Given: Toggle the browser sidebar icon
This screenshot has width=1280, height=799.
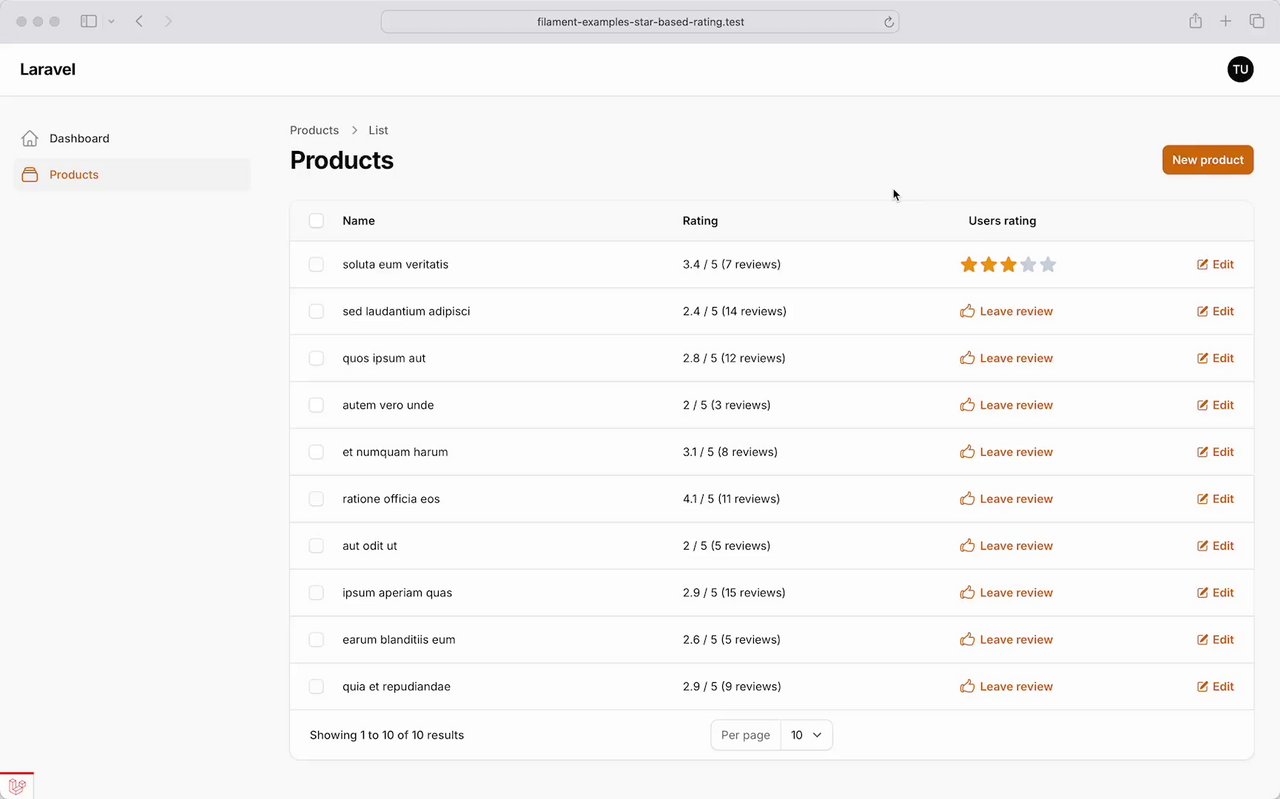Looking at the screenshot, I should point(89,21).
